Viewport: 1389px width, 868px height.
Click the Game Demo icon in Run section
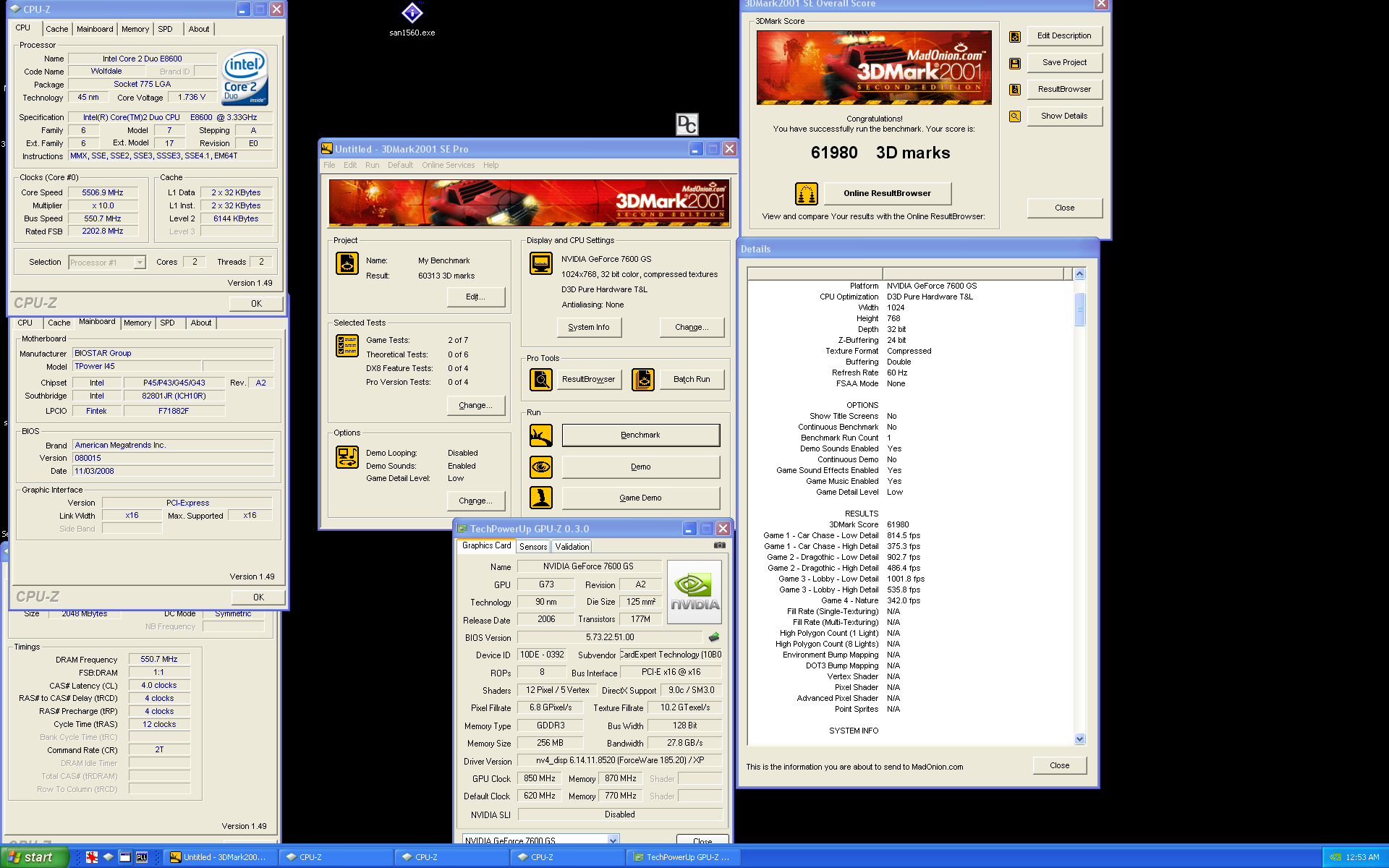pos(541,498)
